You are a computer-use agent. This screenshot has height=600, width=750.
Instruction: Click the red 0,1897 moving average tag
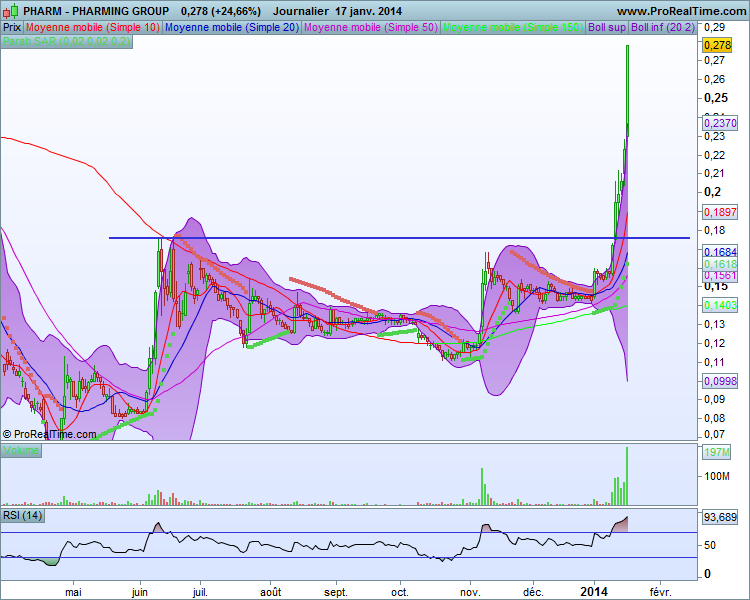(x=720, y=212)
